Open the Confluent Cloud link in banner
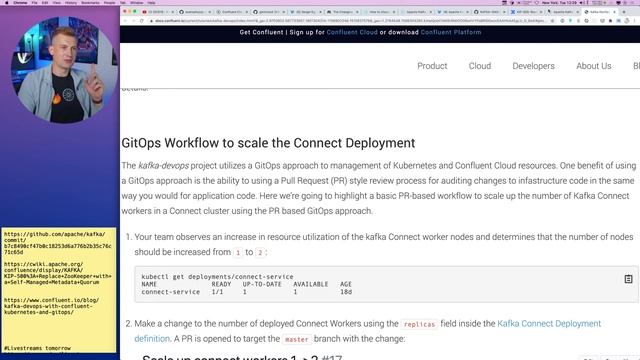 click(x=352, y=32)
